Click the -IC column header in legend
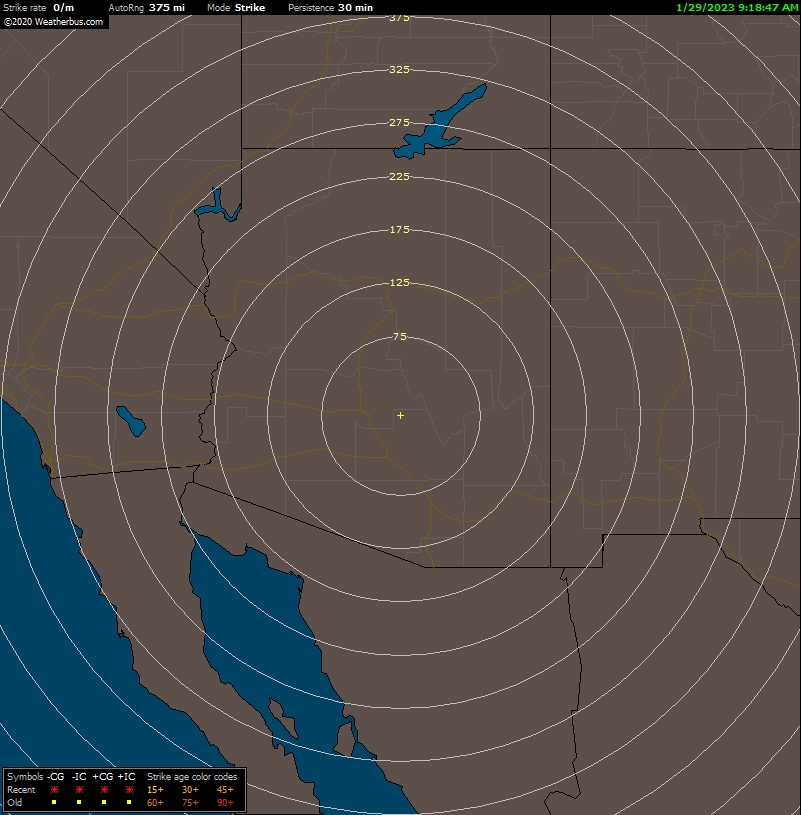801x815 pixels. pos(79,777)
